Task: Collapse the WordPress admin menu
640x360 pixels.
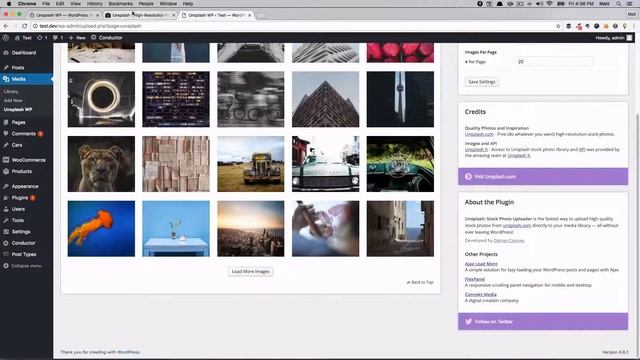Action: point(26,266)
